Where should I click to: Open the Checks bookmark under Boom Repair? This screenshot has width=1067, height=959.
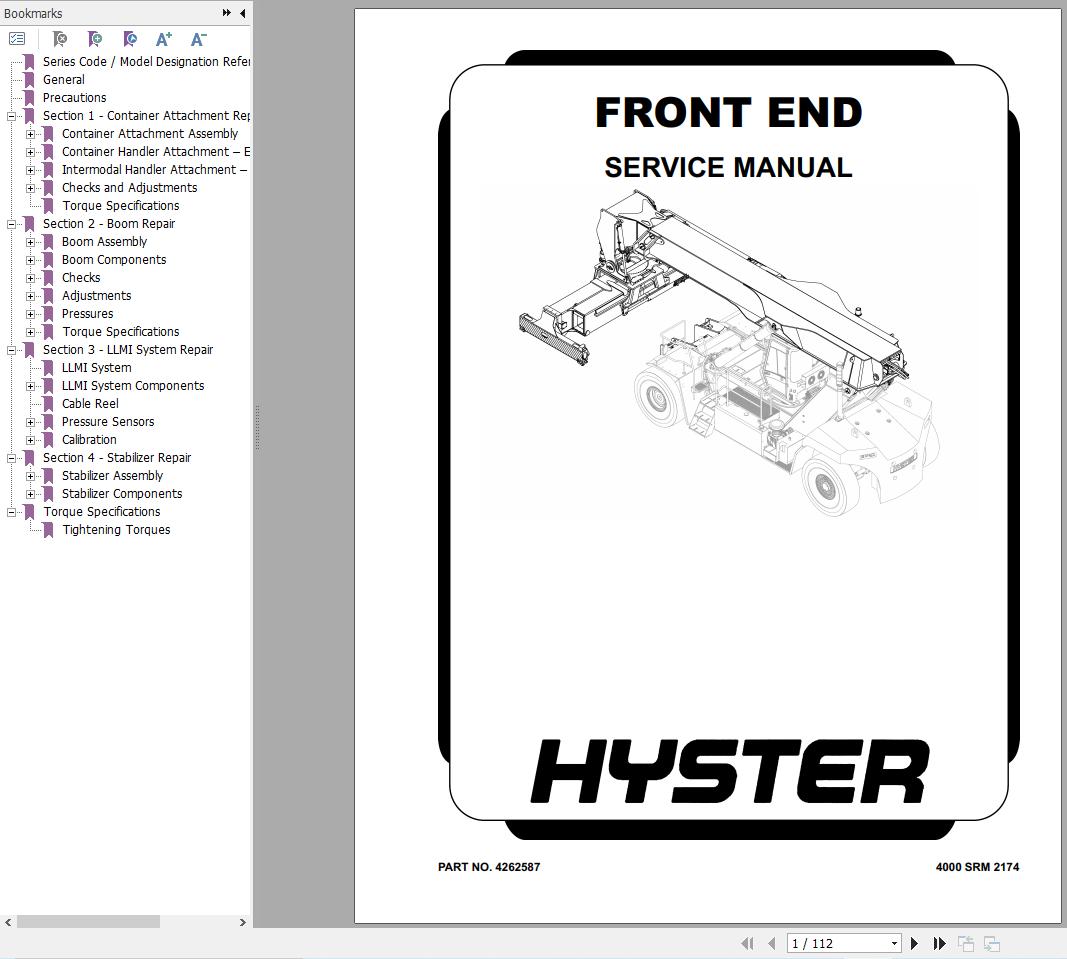click(80, 278)
